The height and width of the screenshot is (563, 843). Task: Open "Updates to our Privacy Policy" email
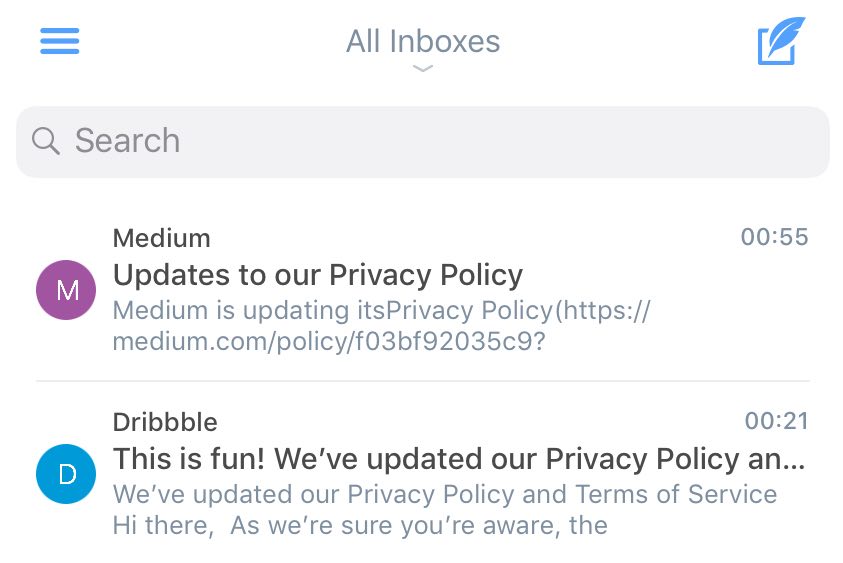(318, 275)
